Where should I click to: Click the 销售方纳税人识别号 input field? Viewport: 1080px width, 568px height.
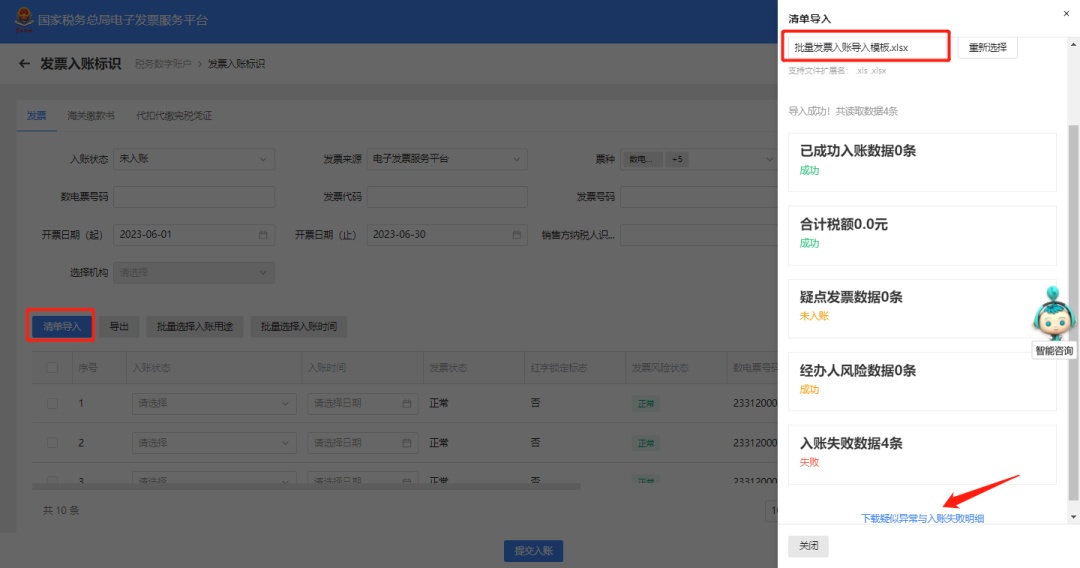[x=698, y=235]
